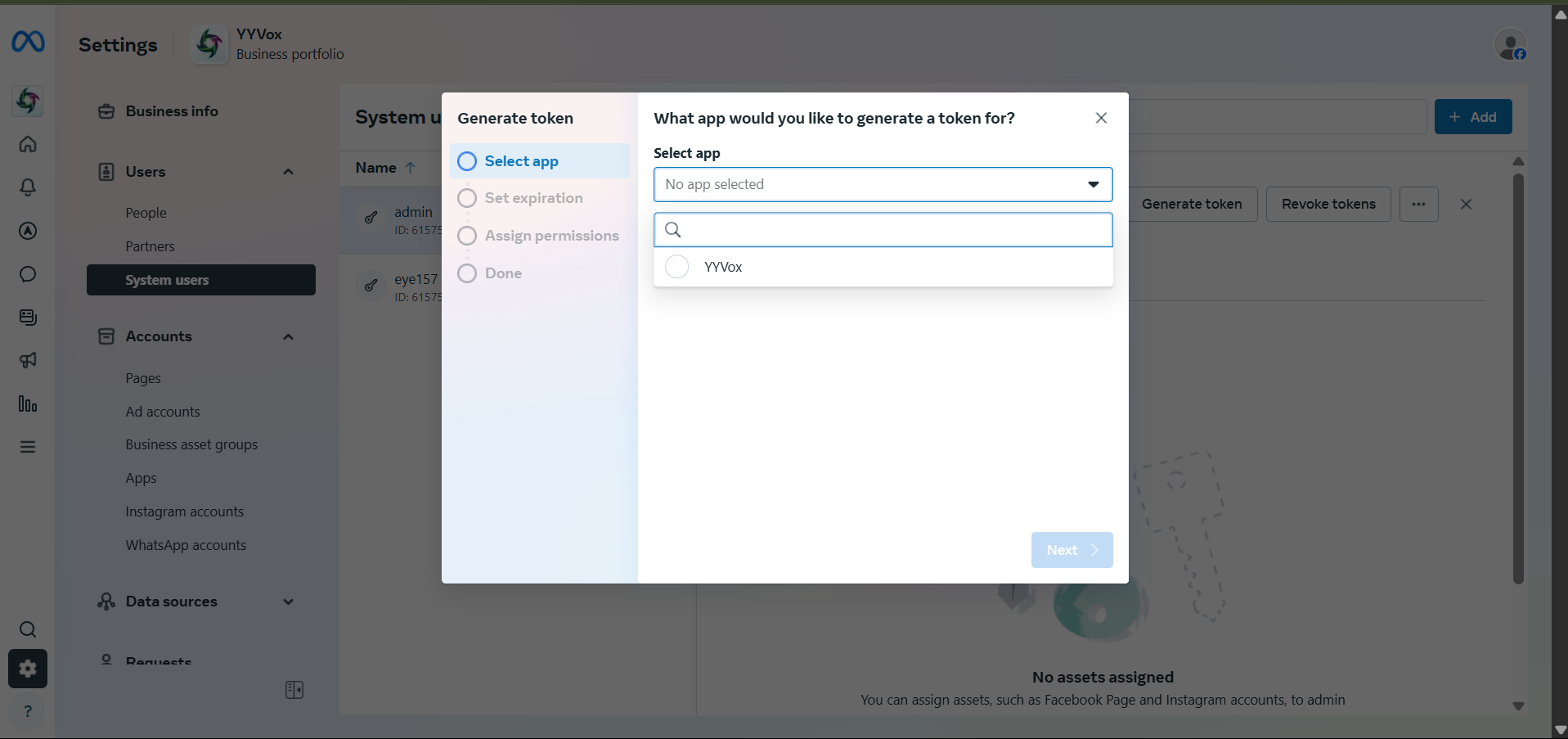Open the WhatsApp accounts menu entry
The height and width of the screenshot is (739, 1568).
[186, 545]
